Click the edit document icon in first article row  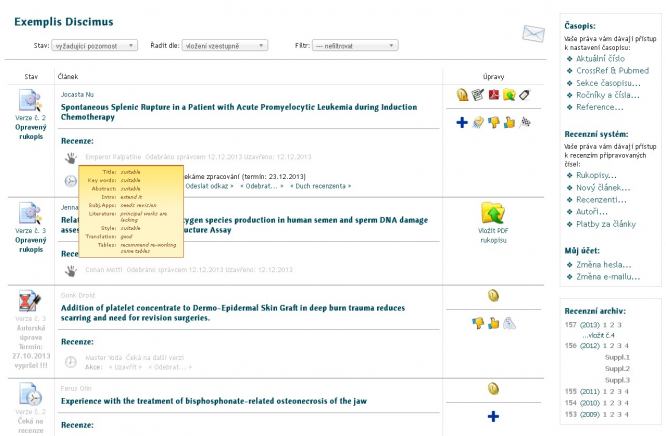coord(477,95)
